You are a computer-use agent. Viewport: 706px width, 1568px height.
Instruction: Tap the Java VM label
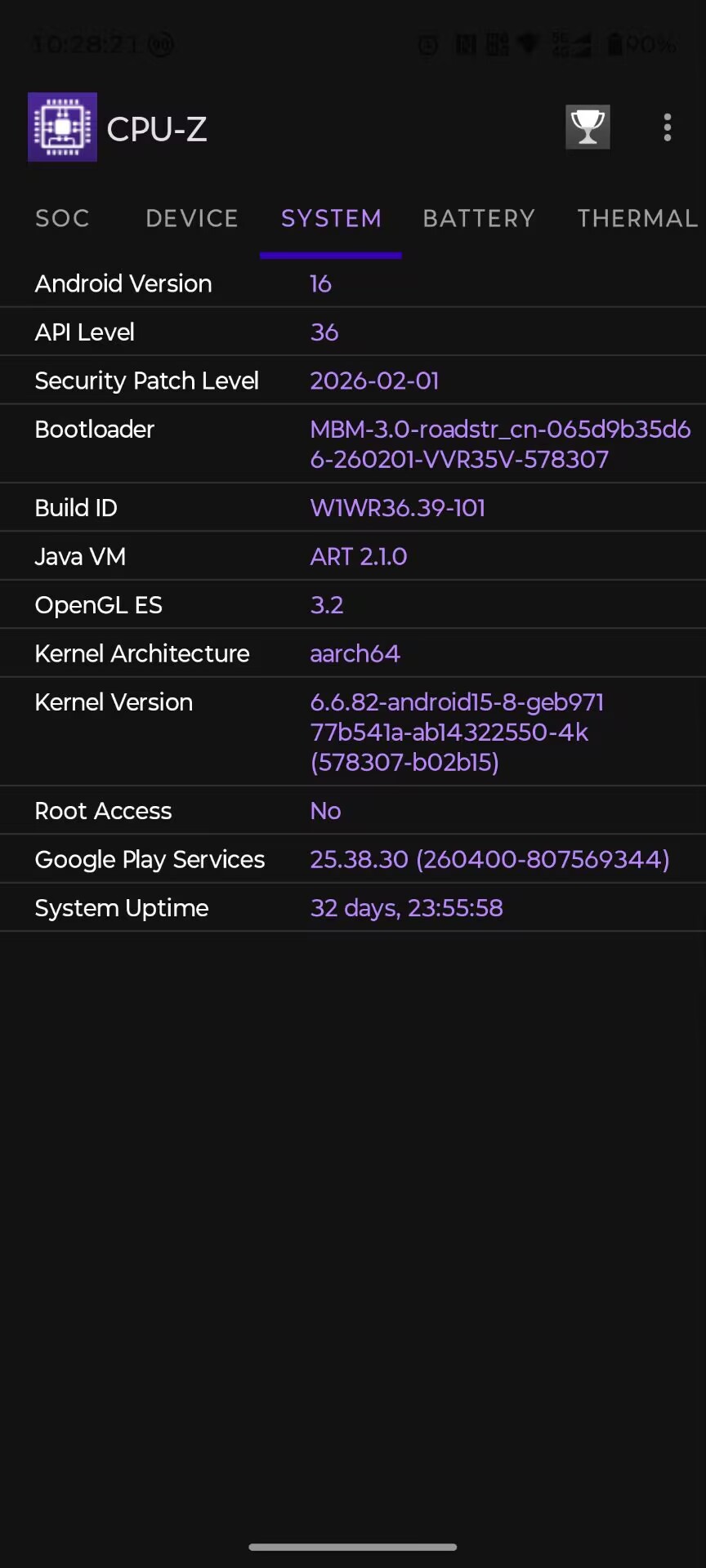tap(80, 556)
